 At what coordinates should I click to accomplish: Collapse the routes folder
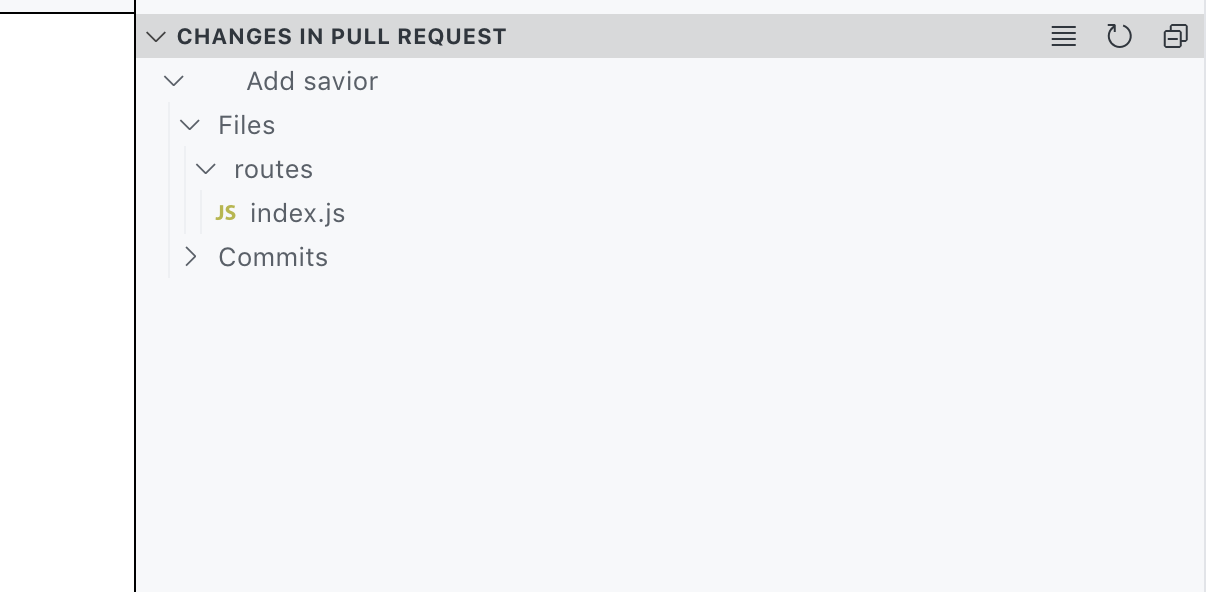point(206,169)
